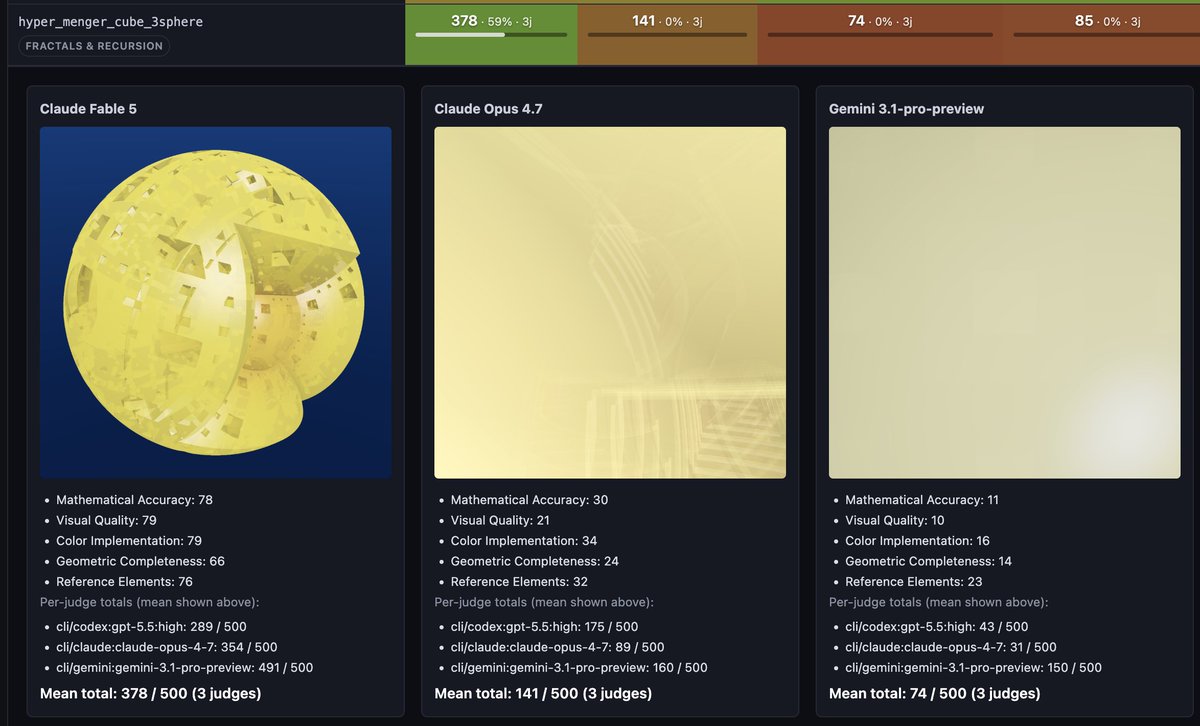Click the progress bar under score 378

(491, 34)
